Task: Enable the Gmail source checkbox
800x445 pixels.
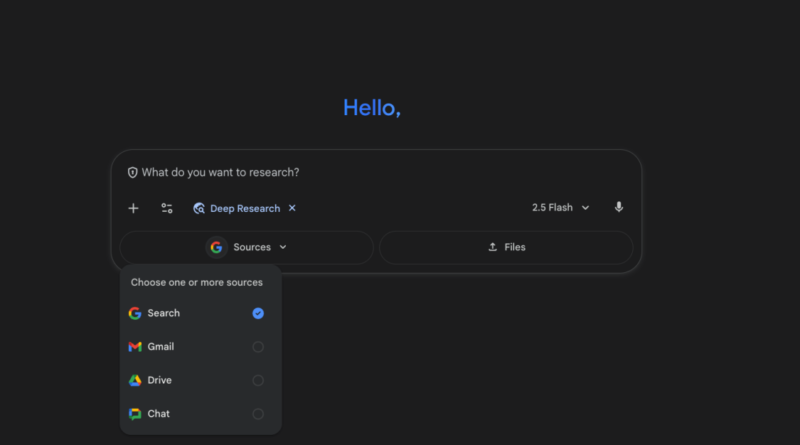Action: pos(258,347)
